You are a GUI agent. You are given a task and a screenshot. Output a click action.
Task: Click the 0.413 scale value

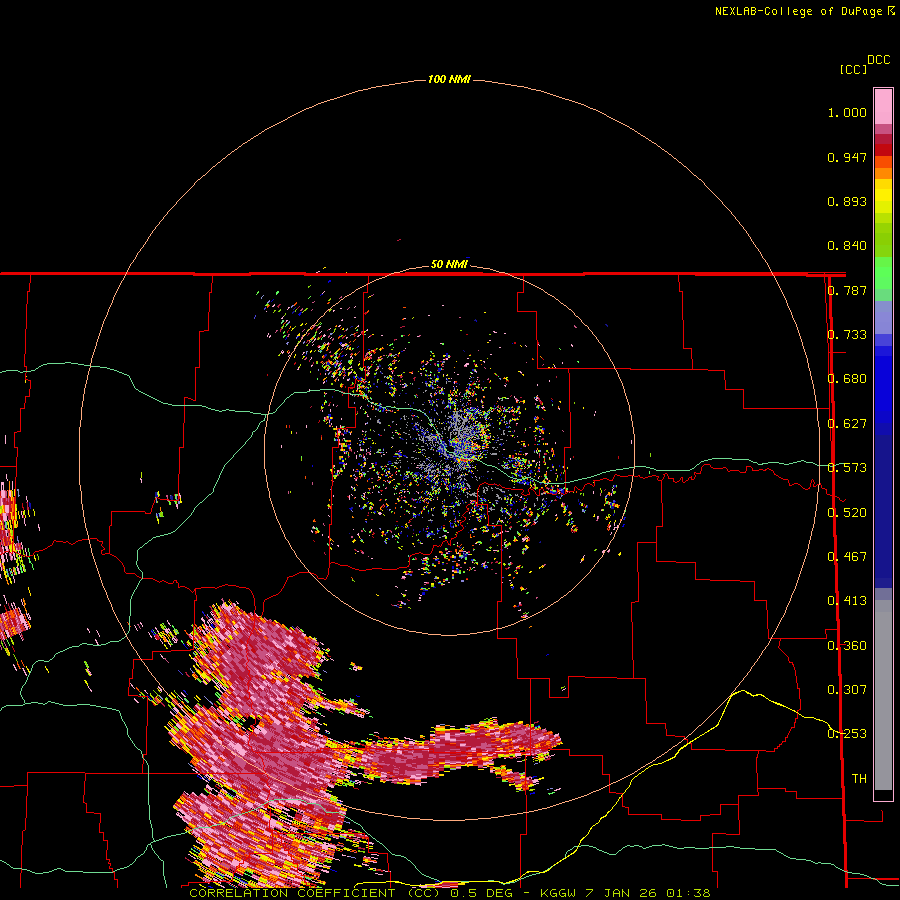click(847, 601)
